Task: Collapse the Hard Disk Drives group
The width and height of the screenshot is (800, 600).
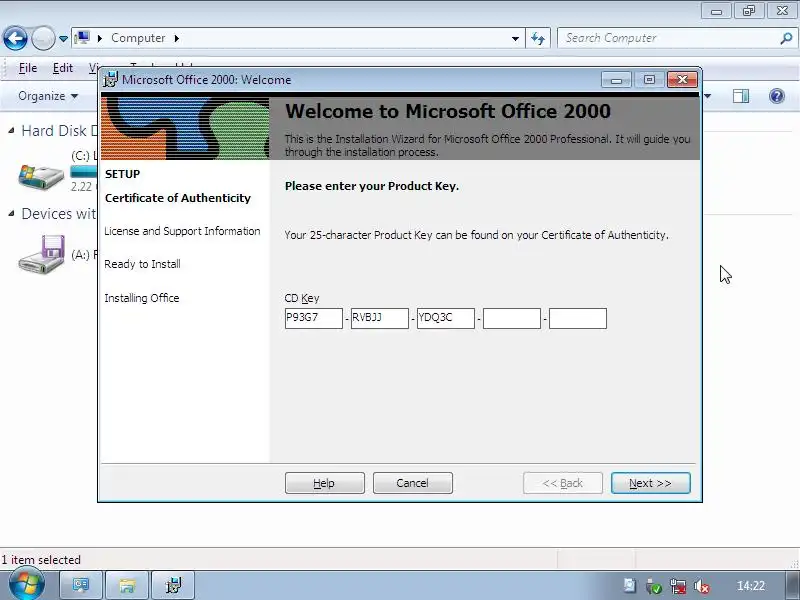Action: [x=11, y=131]
